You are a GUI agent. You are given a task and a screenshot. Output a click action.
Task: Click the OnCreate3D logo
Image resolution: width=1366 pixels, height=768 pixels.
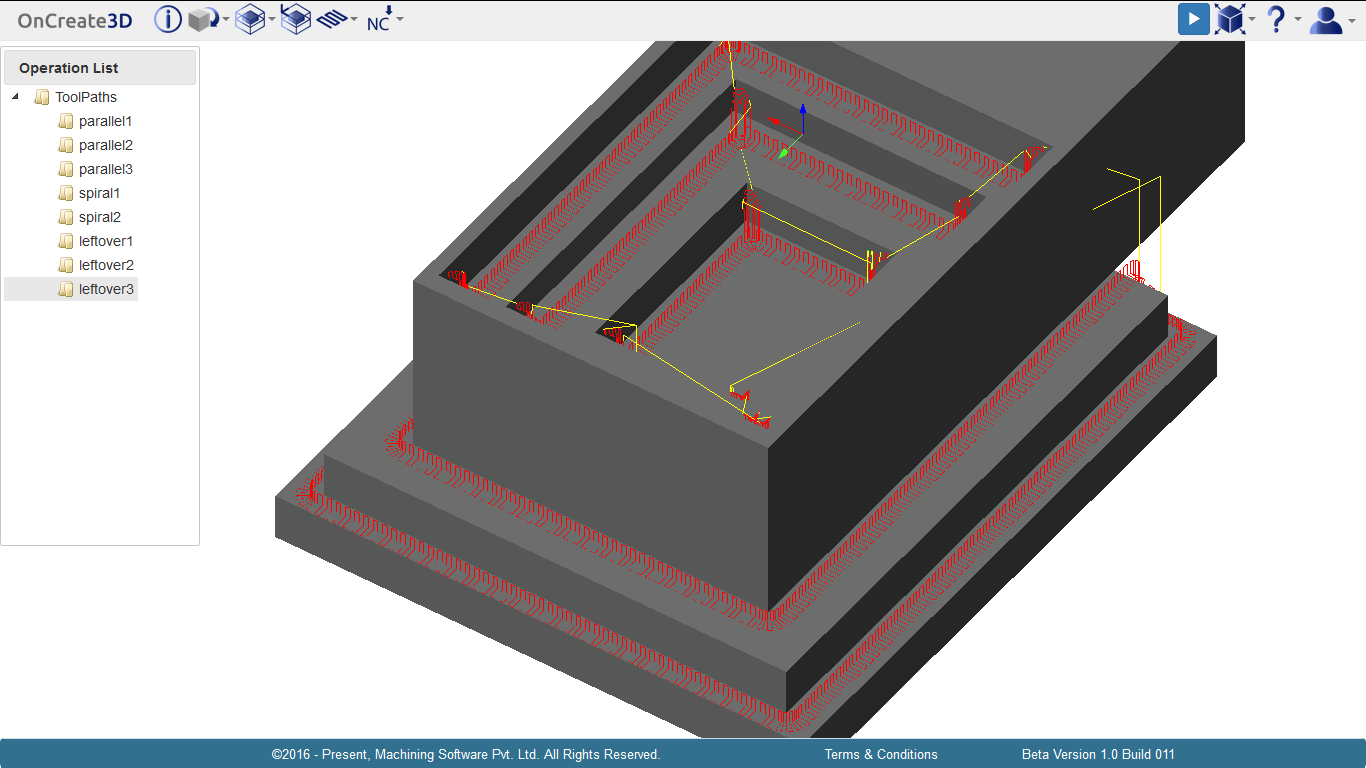point(75,20)
